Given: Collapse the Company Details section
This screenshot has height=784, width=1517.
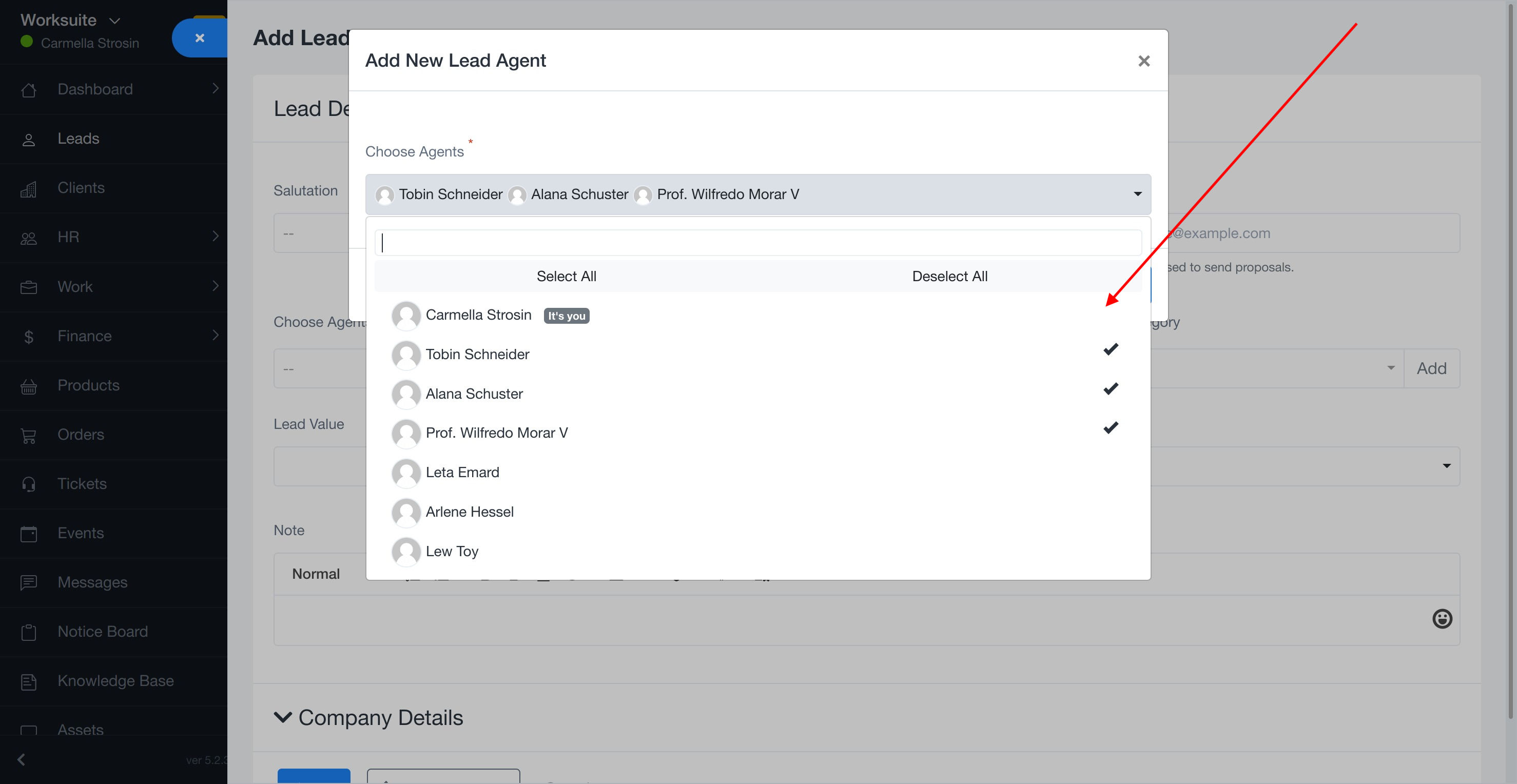Looking at the screenshot, I should pyautogui.click(x=283, y=717).
